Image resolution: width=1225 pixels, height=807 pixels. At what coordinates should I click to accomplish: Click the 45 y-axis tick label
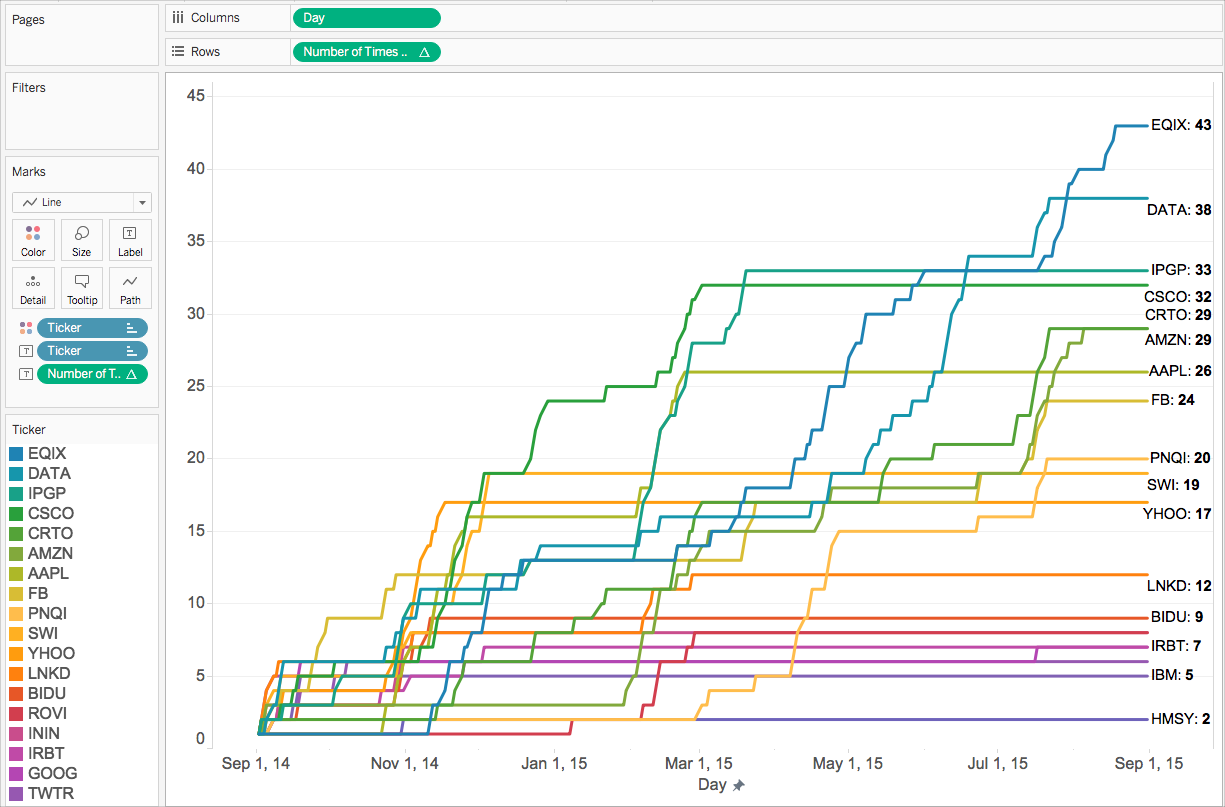(x=196, y=96)
